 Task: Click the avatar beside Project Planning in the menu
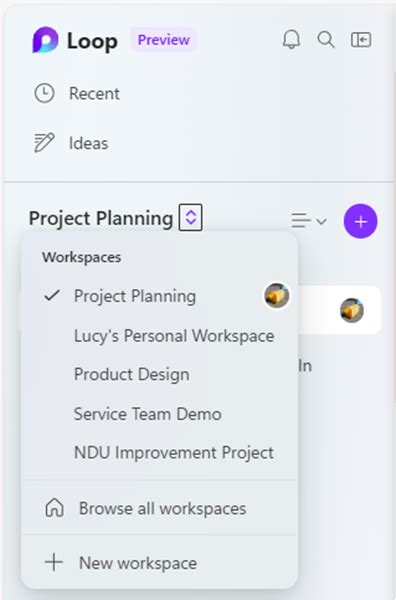coord(277,295)
